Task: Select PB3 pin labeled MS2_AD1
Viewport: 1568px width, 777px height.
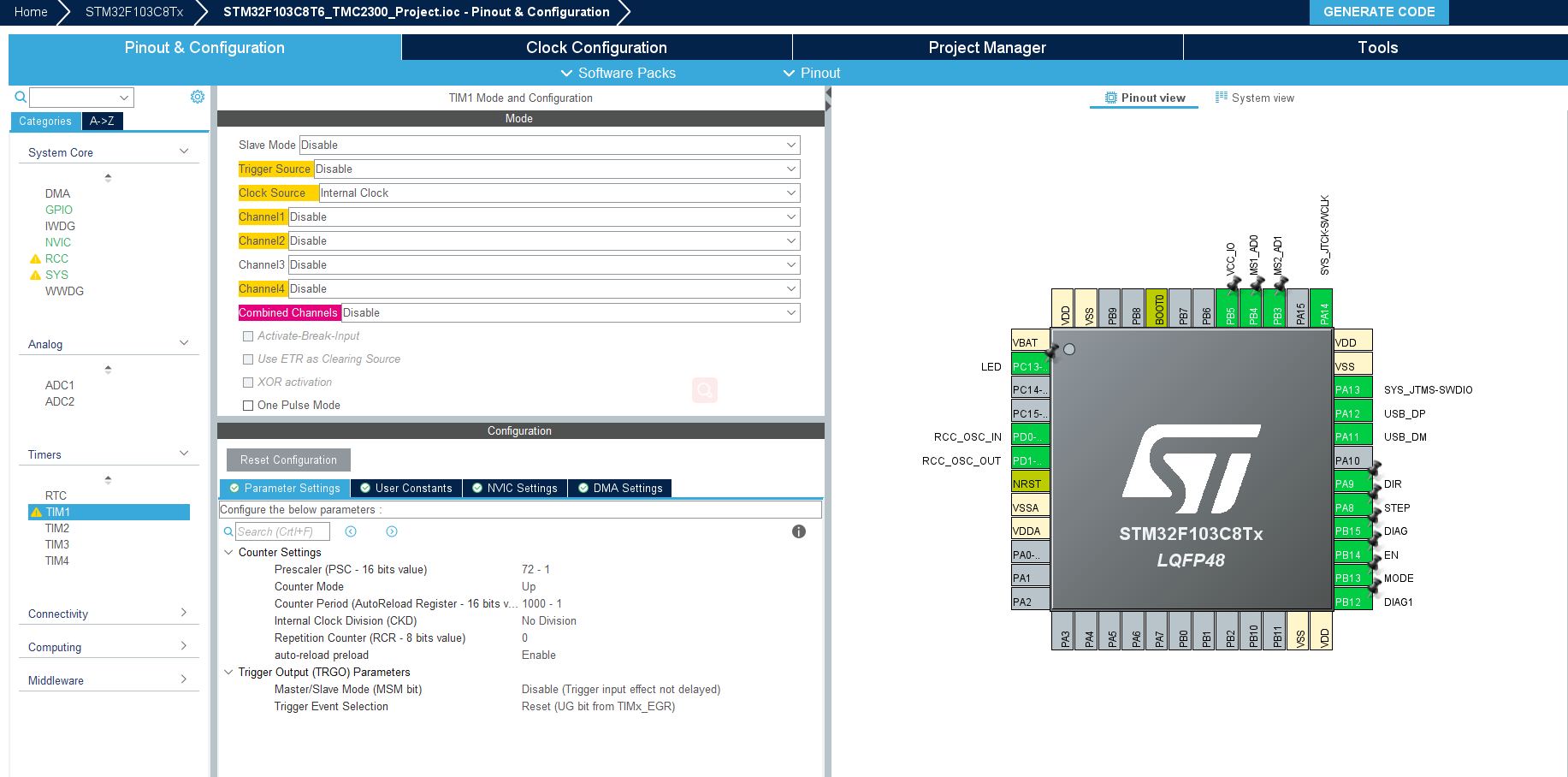Action: tap(1275, 308)
